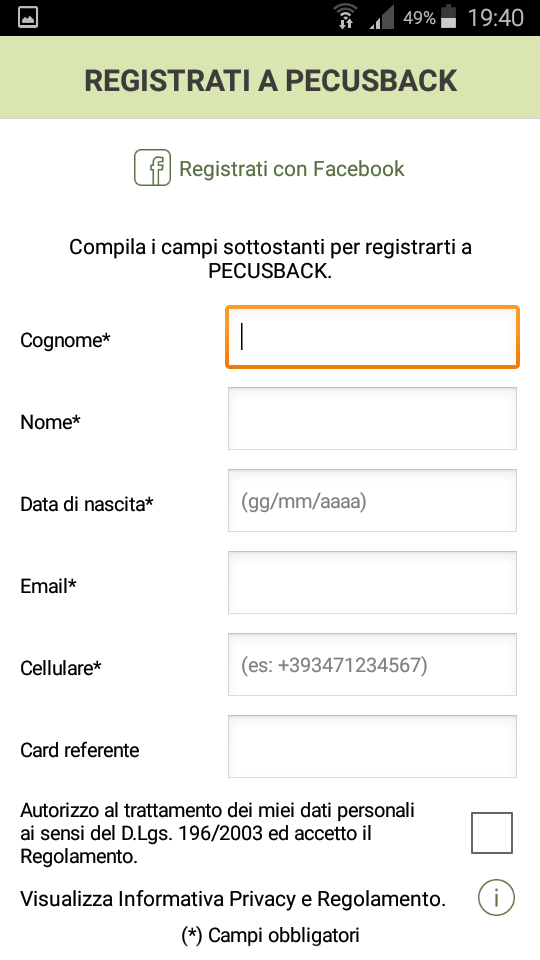Tap the 49% battery percentage text
The height and width of the screenshot is (960, 540).
point(419,18)
